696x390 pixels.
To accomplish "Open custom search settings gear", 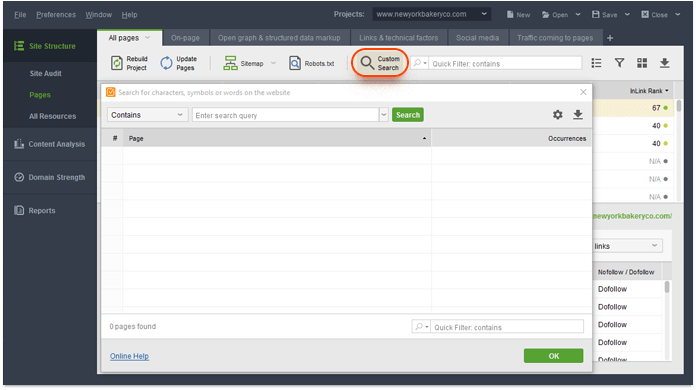I will 558,115.
